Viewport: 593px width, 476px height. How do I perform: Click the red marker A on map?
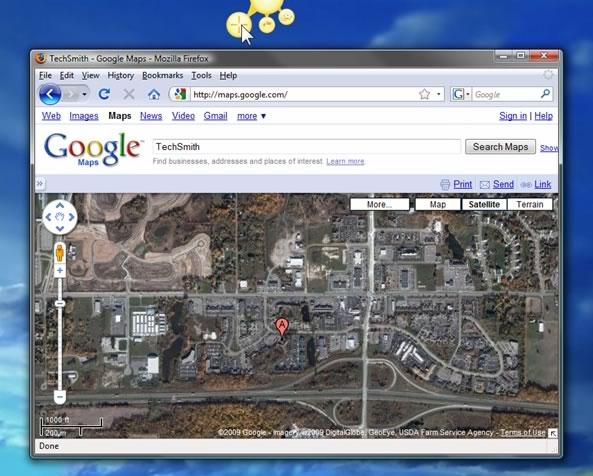click(281, 327)
